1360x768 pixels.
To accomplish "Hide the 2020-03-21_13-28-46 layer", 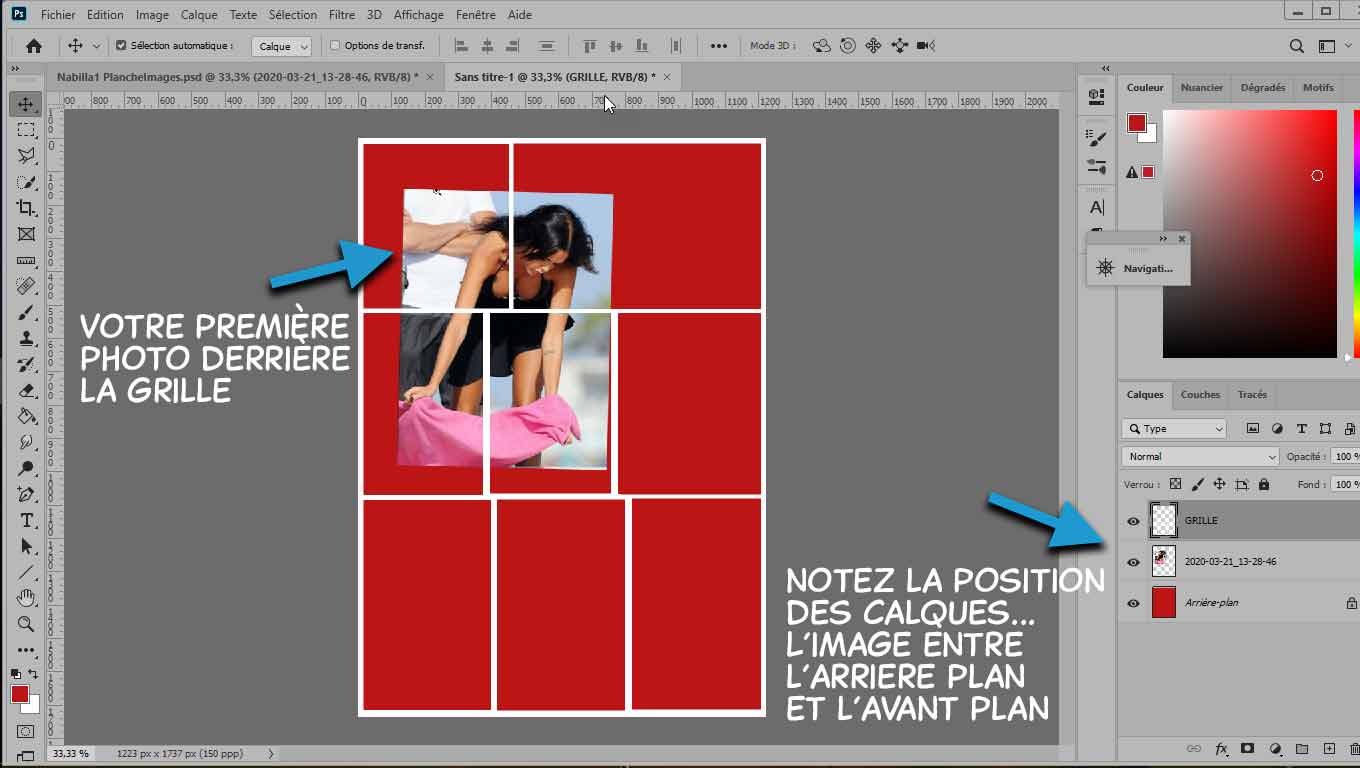I will pyautogui.click(x=1133, y=562).
